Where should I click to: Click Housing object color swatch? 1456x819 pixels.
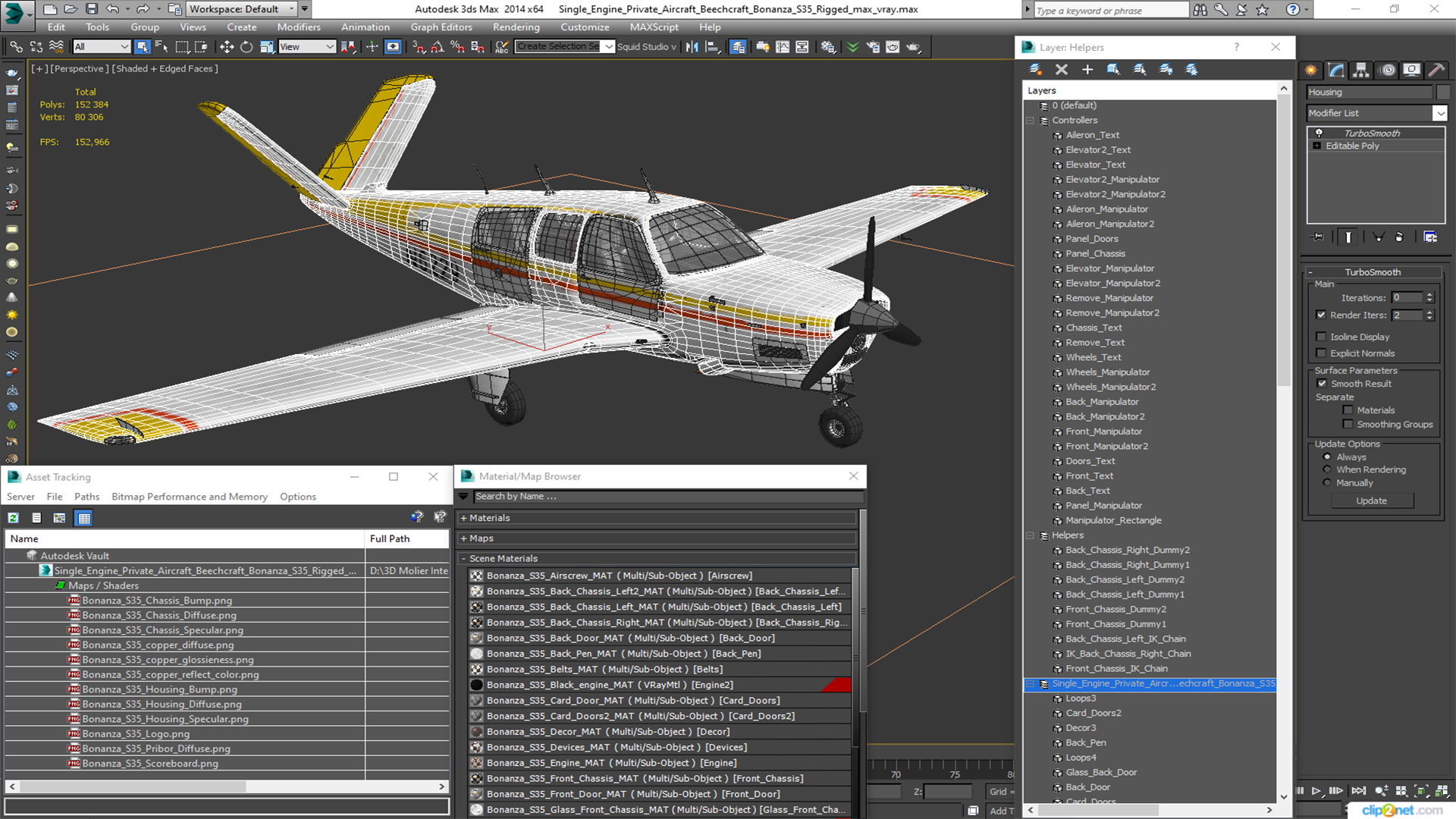(x=1442, y=93)
